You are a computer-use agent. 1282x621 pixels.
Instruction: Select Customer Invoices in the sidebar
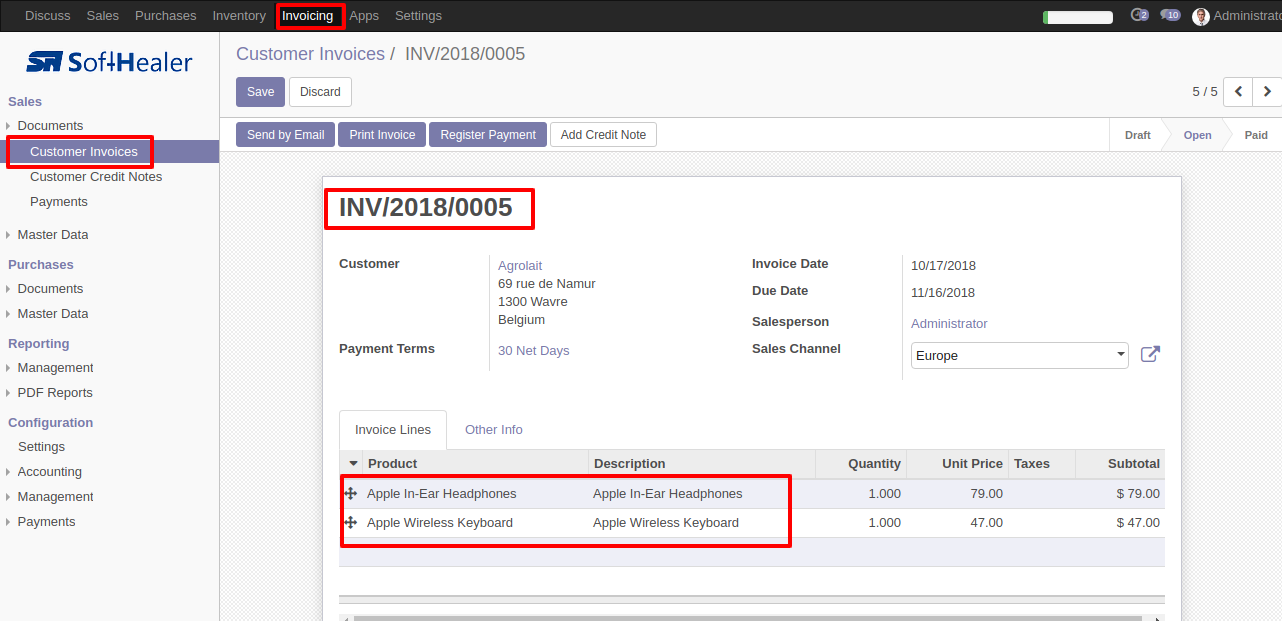pos(84,152)
